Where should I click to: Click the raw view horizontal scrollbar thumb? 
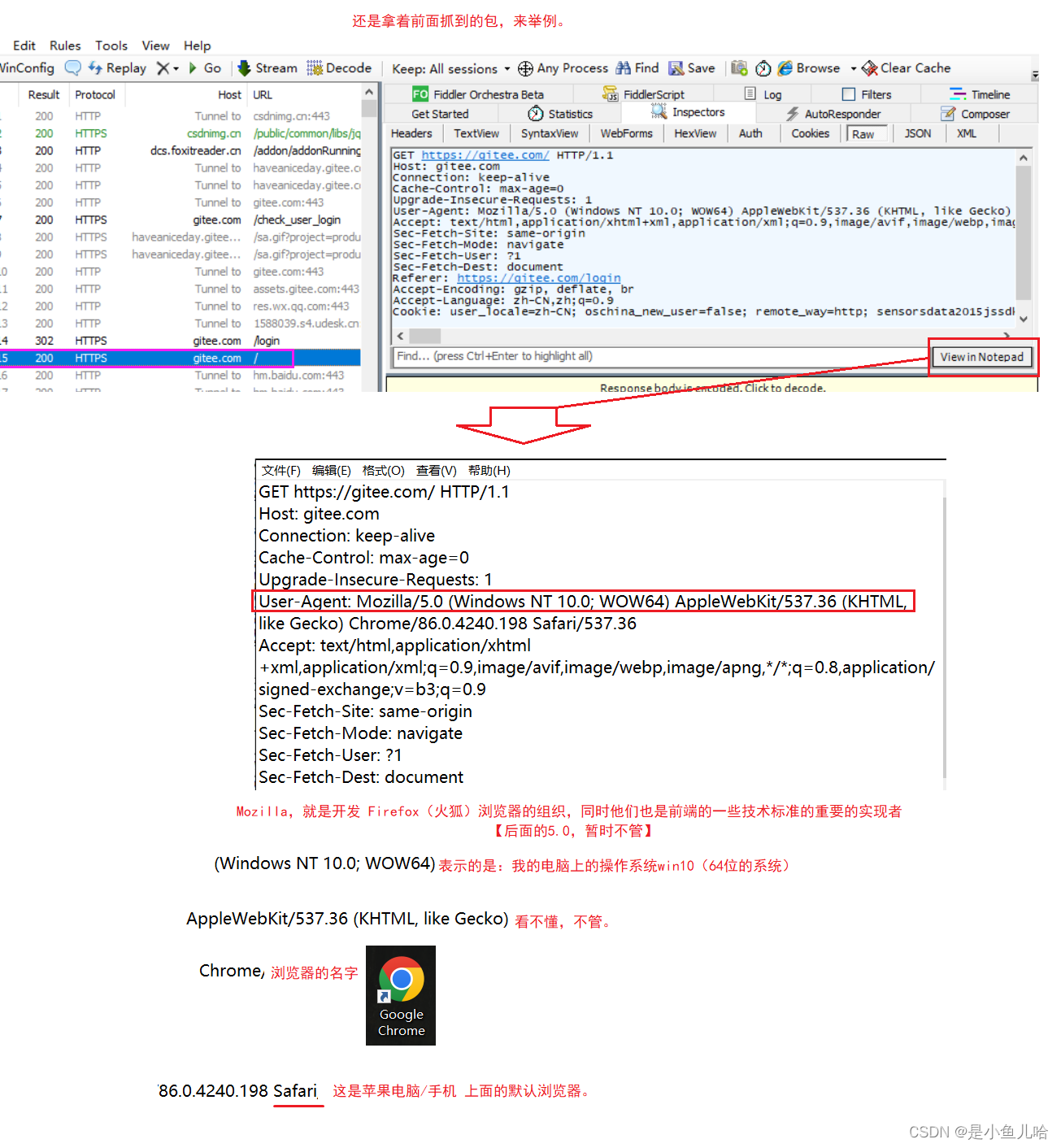[425, 336]
